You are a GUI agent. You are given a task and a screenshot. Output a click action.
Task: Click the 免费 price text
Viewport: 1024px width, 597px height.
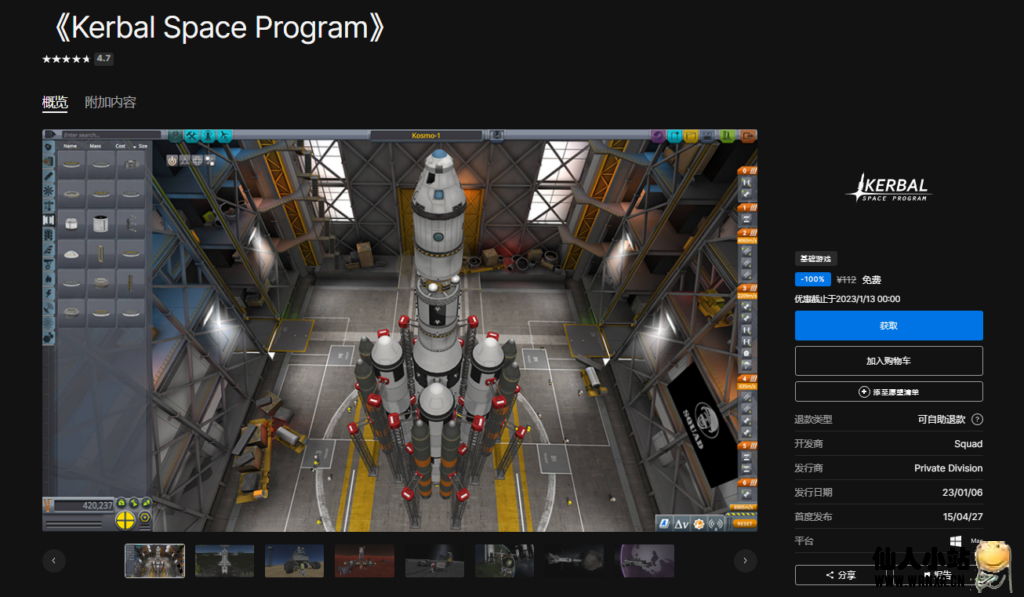coord(871,280)
